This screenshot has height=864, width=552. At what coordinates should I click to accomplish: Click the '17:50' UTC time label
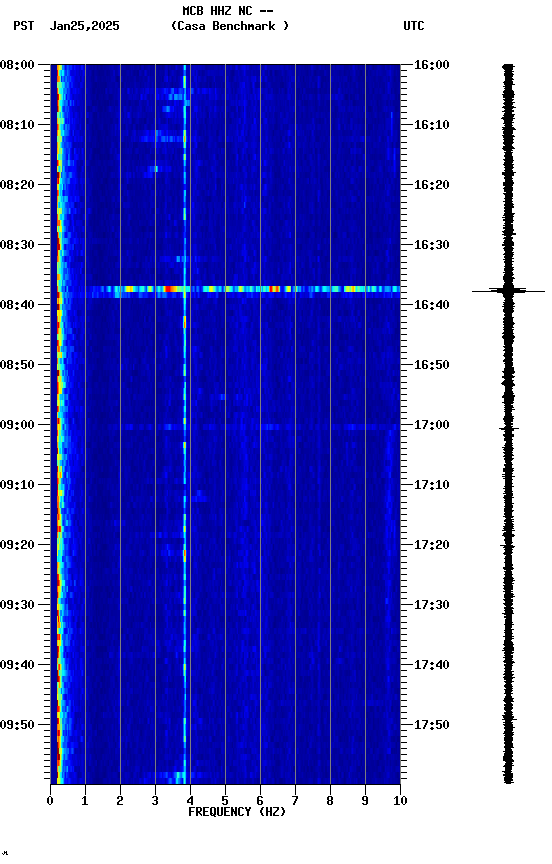coord(432,725)
